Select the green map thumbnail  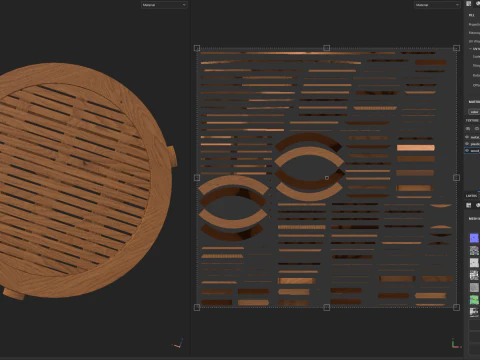pos(474,300)
